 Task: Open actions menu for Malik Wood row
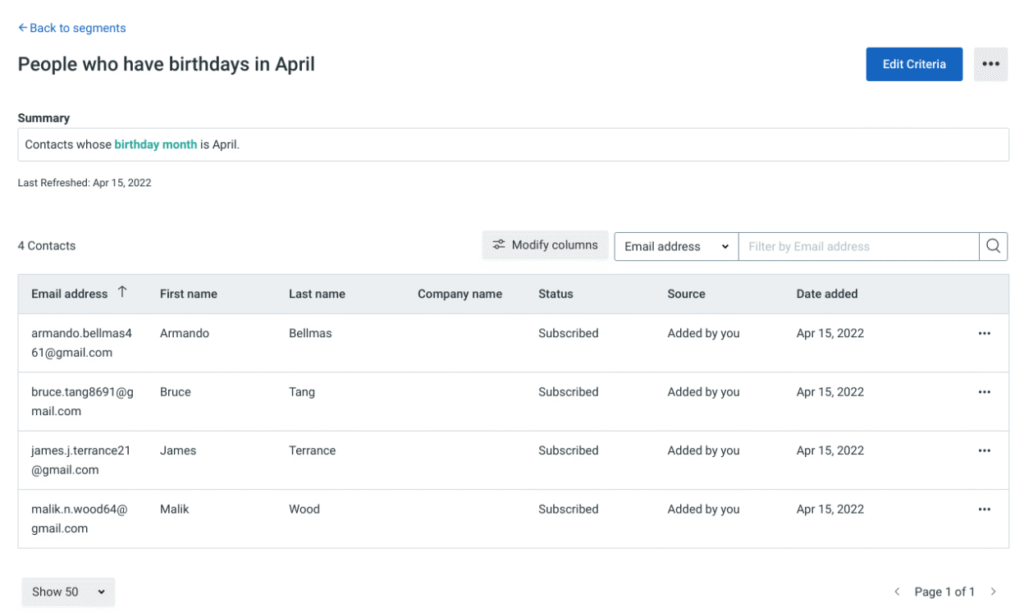[x=984, y=509]
